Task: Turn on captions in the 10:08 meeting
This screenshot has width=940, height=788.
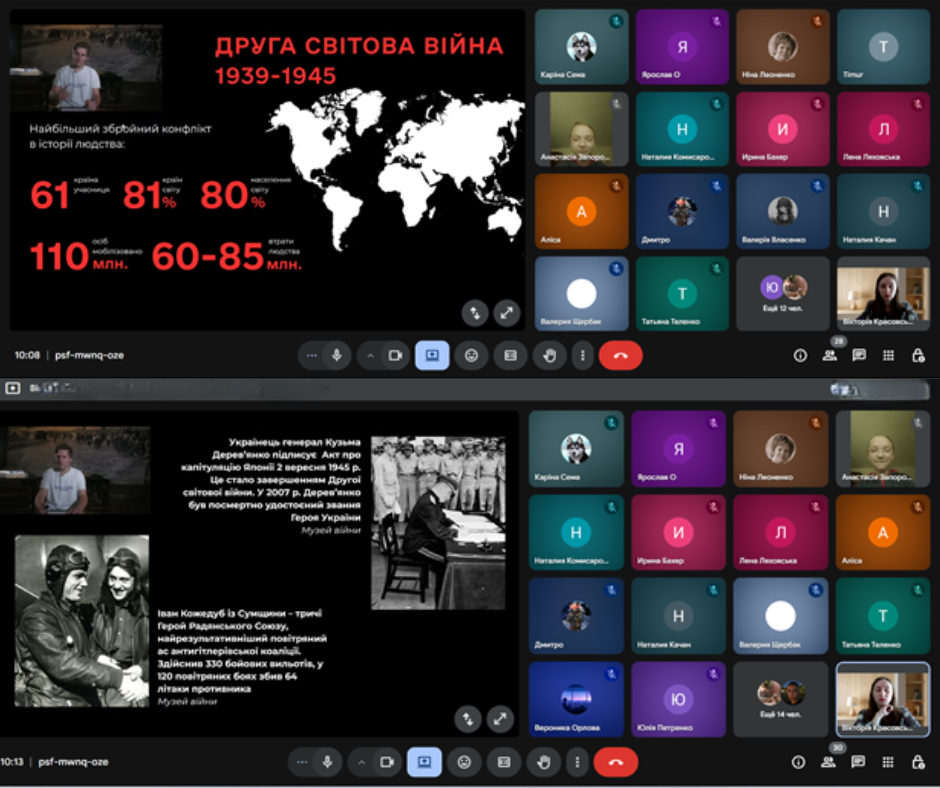Action: tap(509, 355)
